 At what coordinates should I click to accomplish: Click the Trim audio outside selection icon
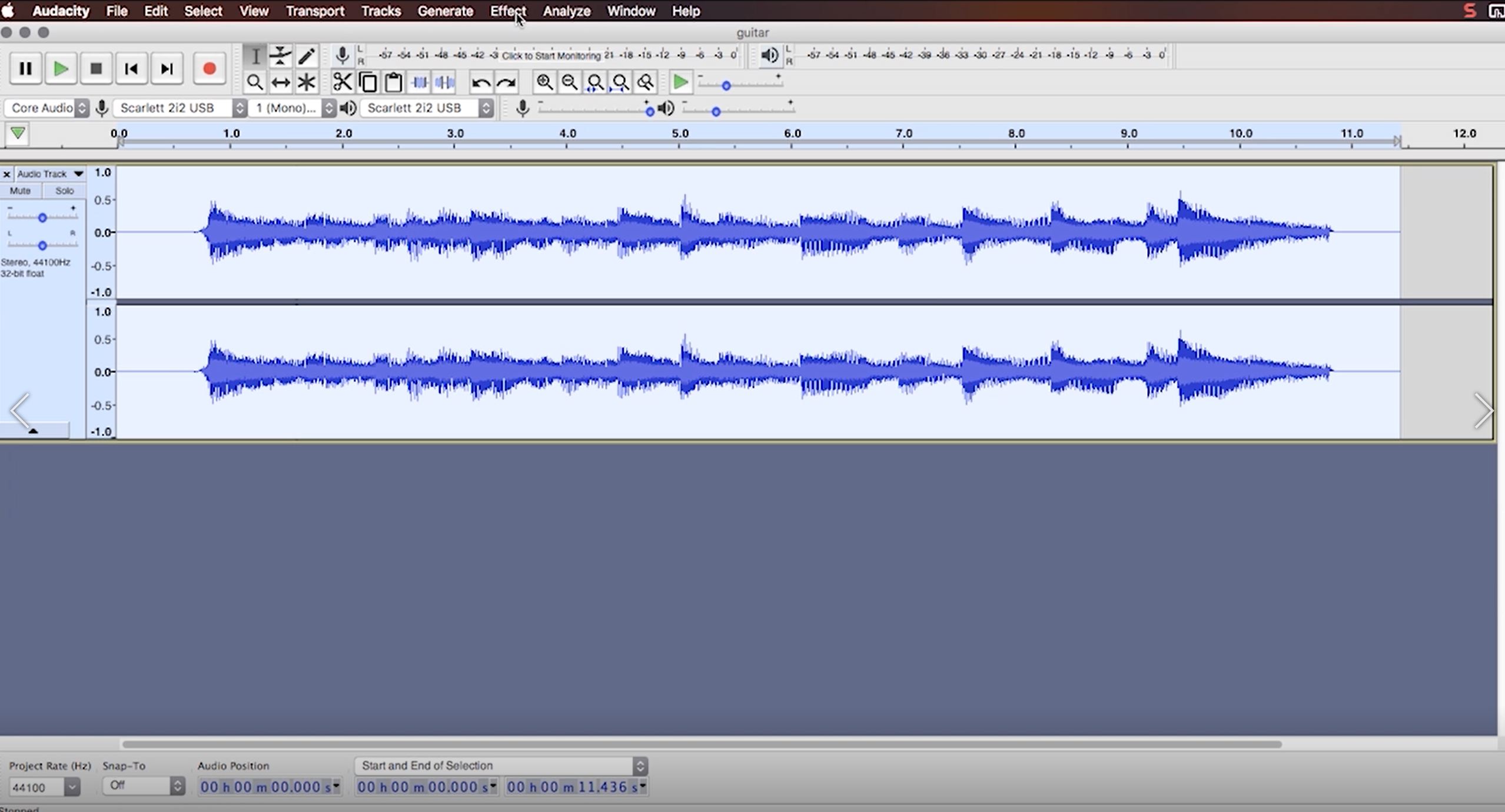(419, 82)
